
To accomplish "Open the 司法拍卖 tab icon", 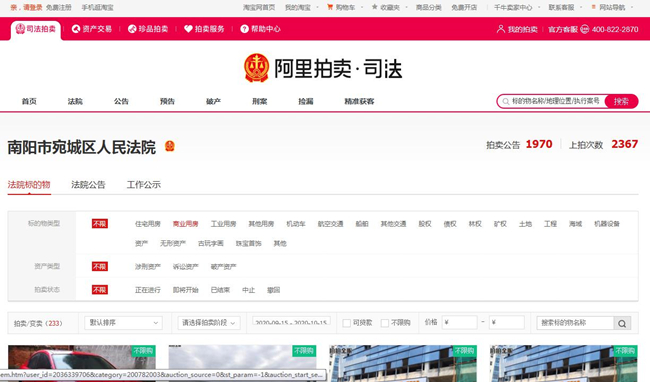I will [20, 29].
